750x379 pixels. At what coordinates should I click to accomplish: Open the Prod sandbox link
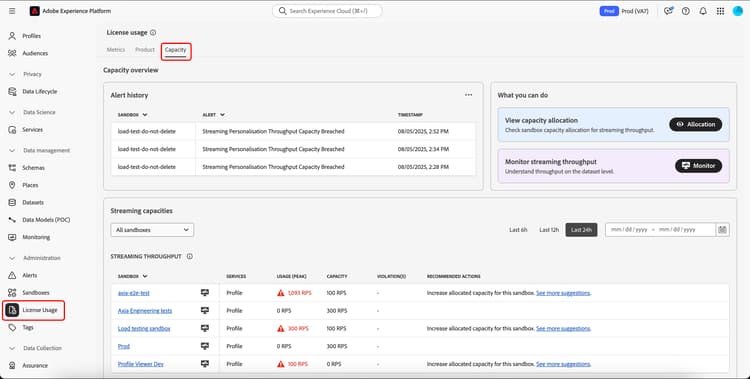[124, 346]
